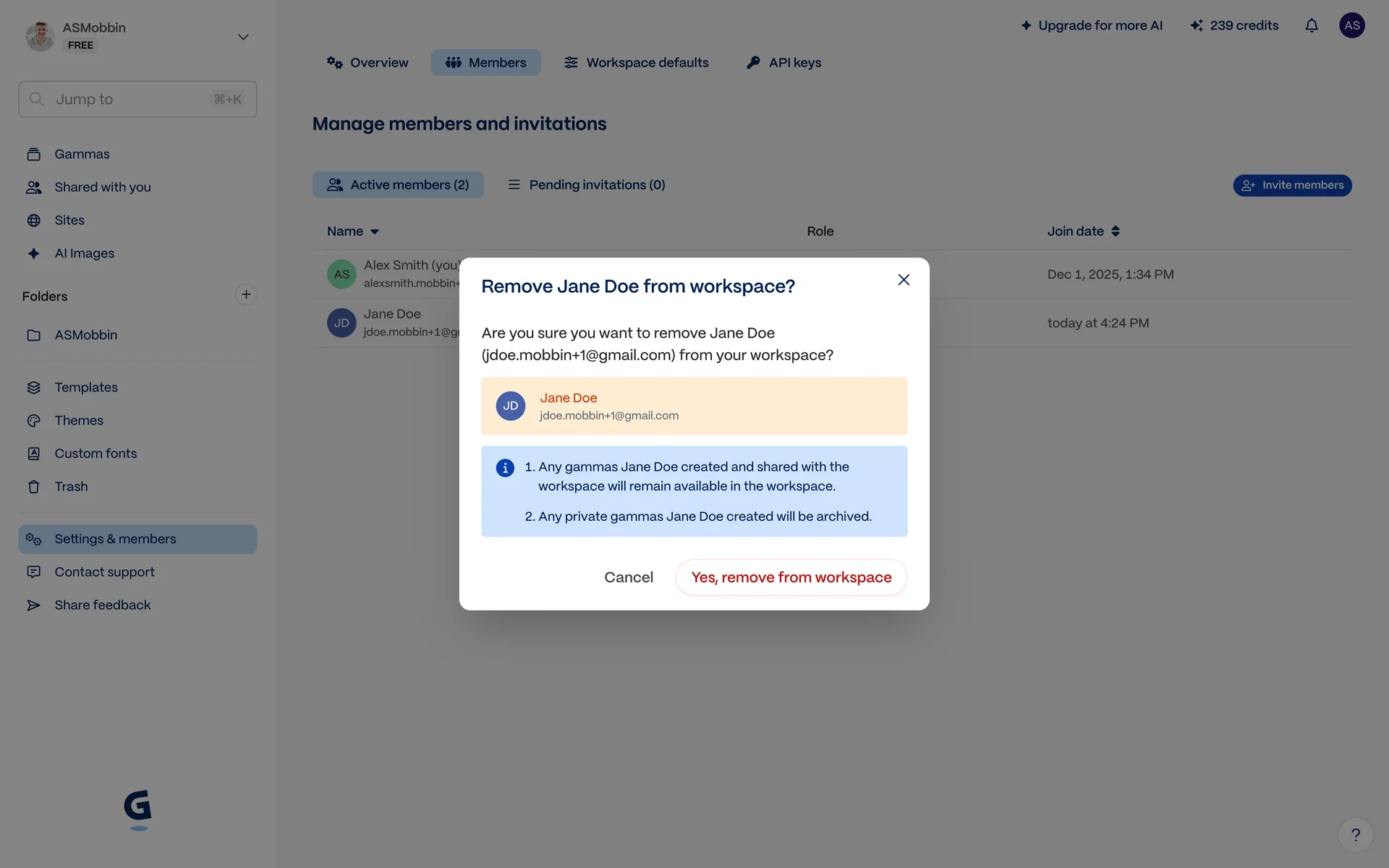Click Jane Doe's JD avatar in the dialog

point(511,406)
